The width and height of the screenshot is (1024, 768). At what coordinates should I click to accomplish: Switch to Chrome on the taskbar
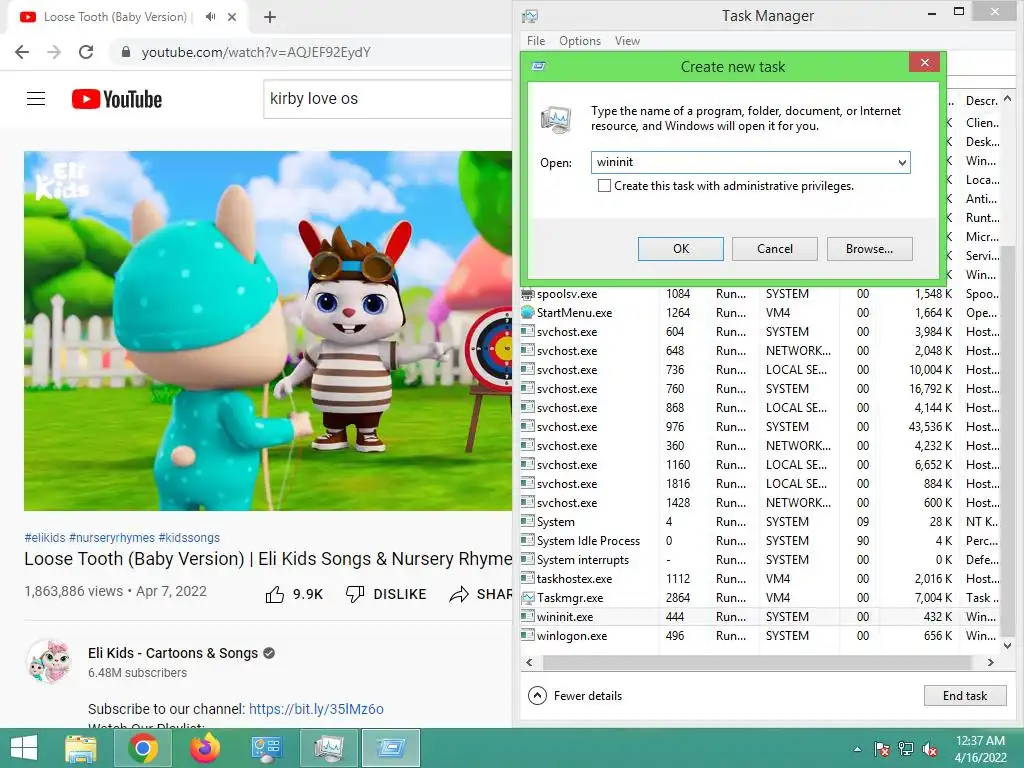(143, 748)
